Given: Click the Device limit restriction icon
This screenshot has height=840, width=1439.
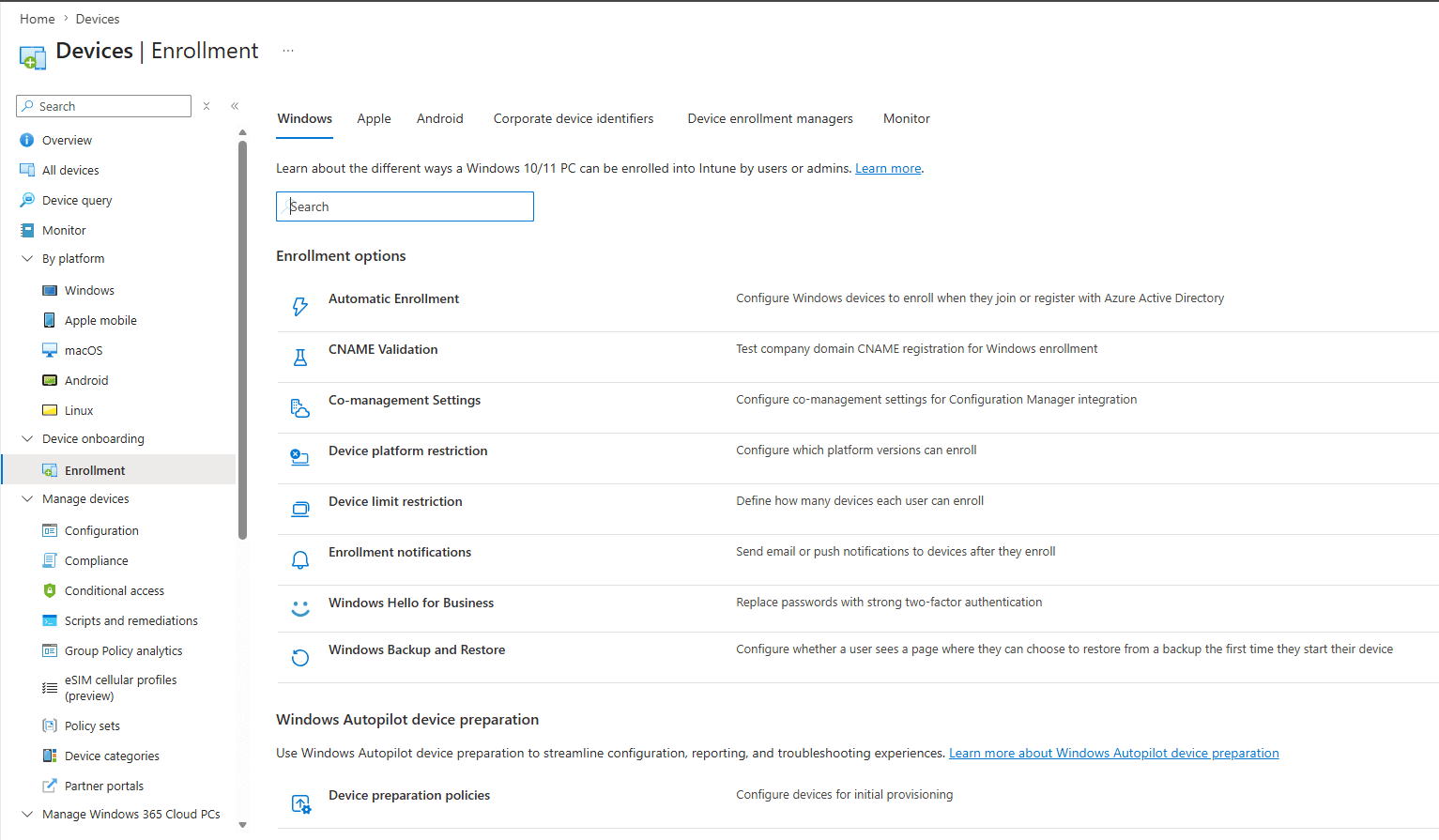Looking at the screenshot, I should coord(300,509).
